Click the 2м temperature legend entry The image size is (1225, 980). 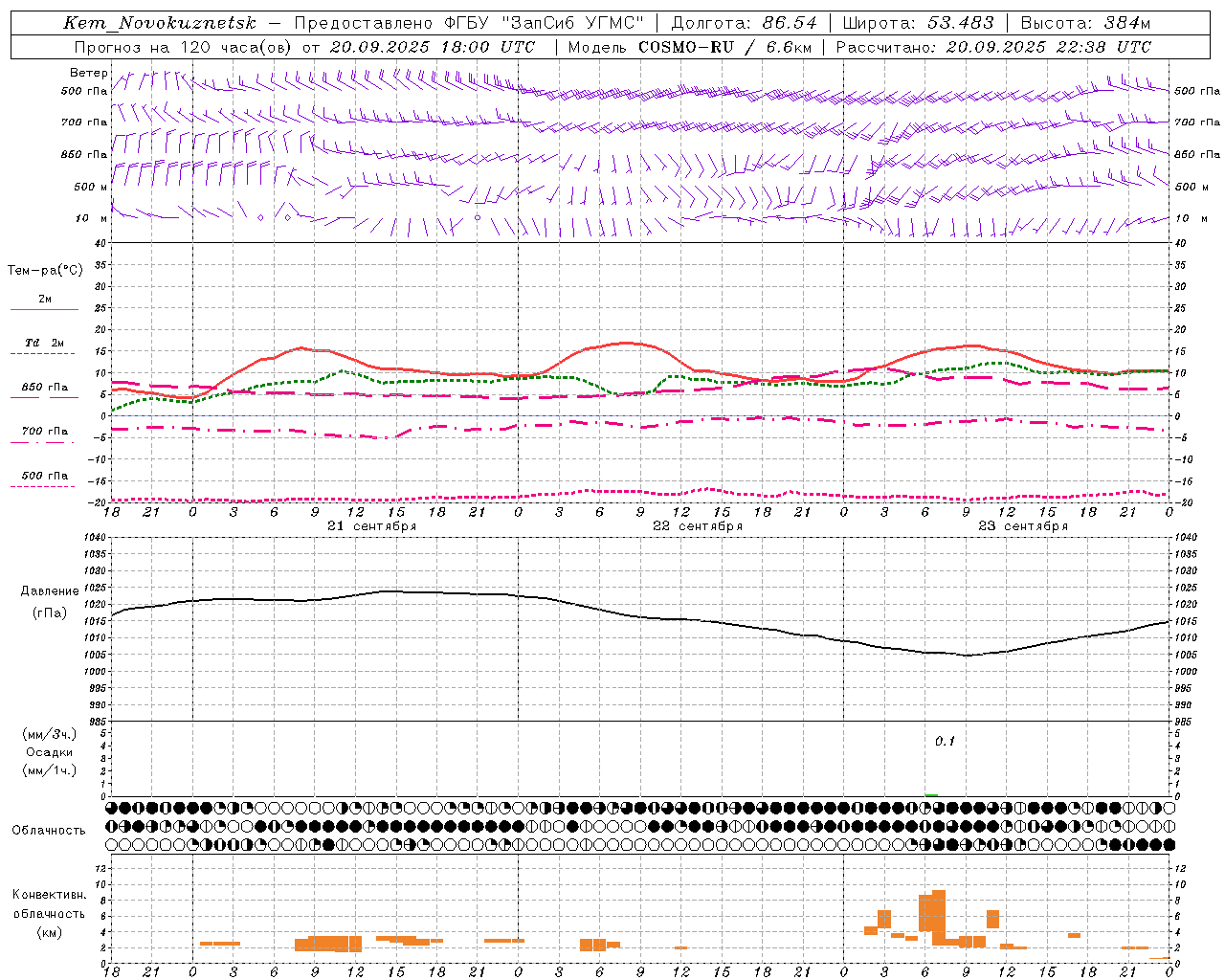point(45,300)
